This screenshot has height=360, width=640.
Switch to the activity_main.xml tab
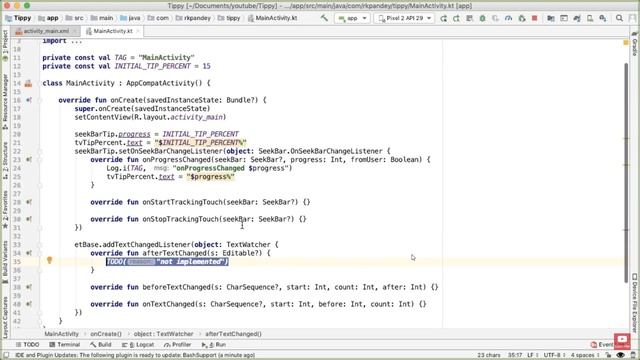[x=46, y=31]
